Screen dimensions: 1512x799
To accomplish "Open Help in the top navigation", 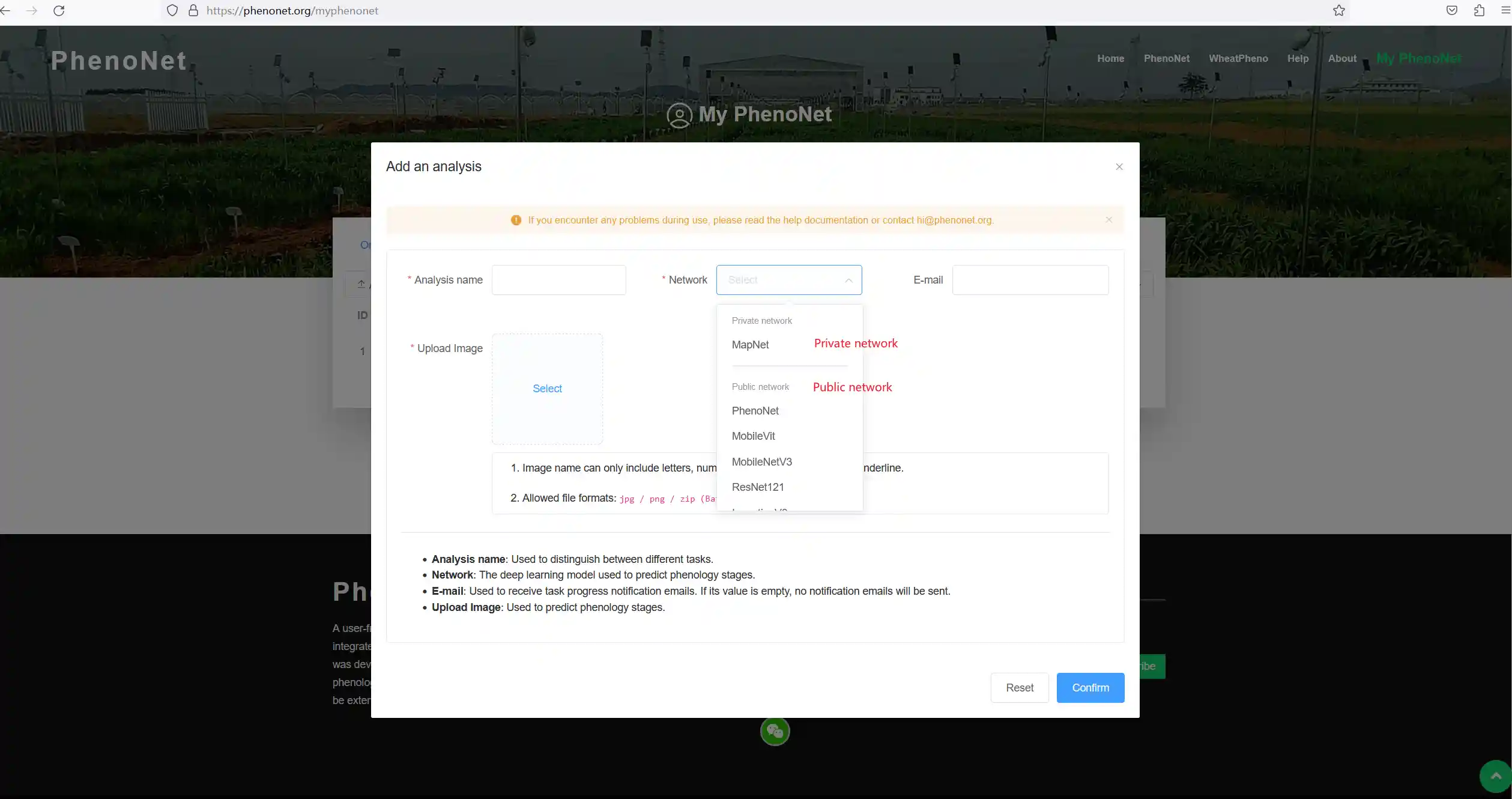I will (x=1298, y=58).
